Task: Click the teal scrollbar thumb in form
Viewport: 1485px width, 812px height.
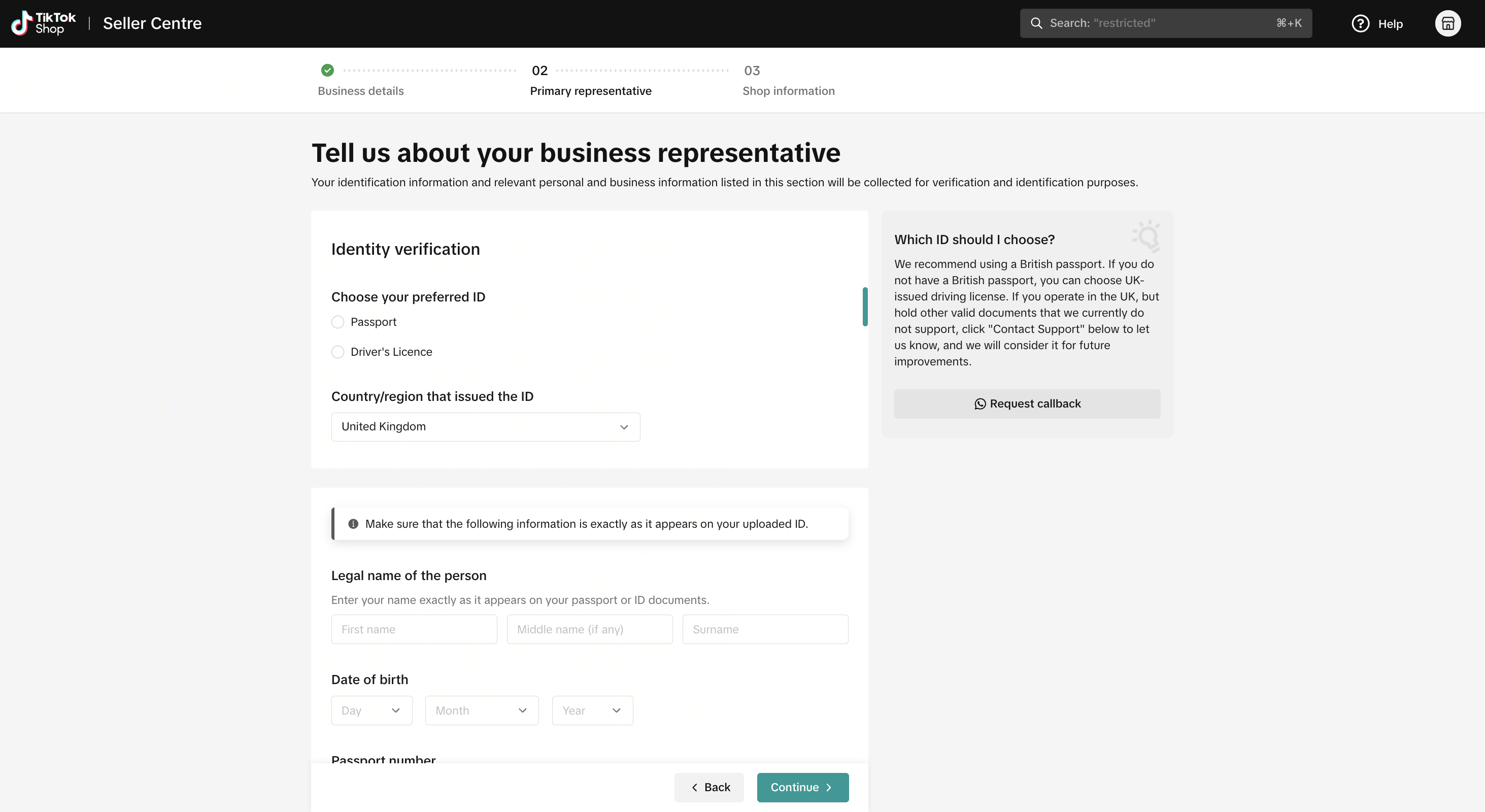Action: [x=865, y=307]
